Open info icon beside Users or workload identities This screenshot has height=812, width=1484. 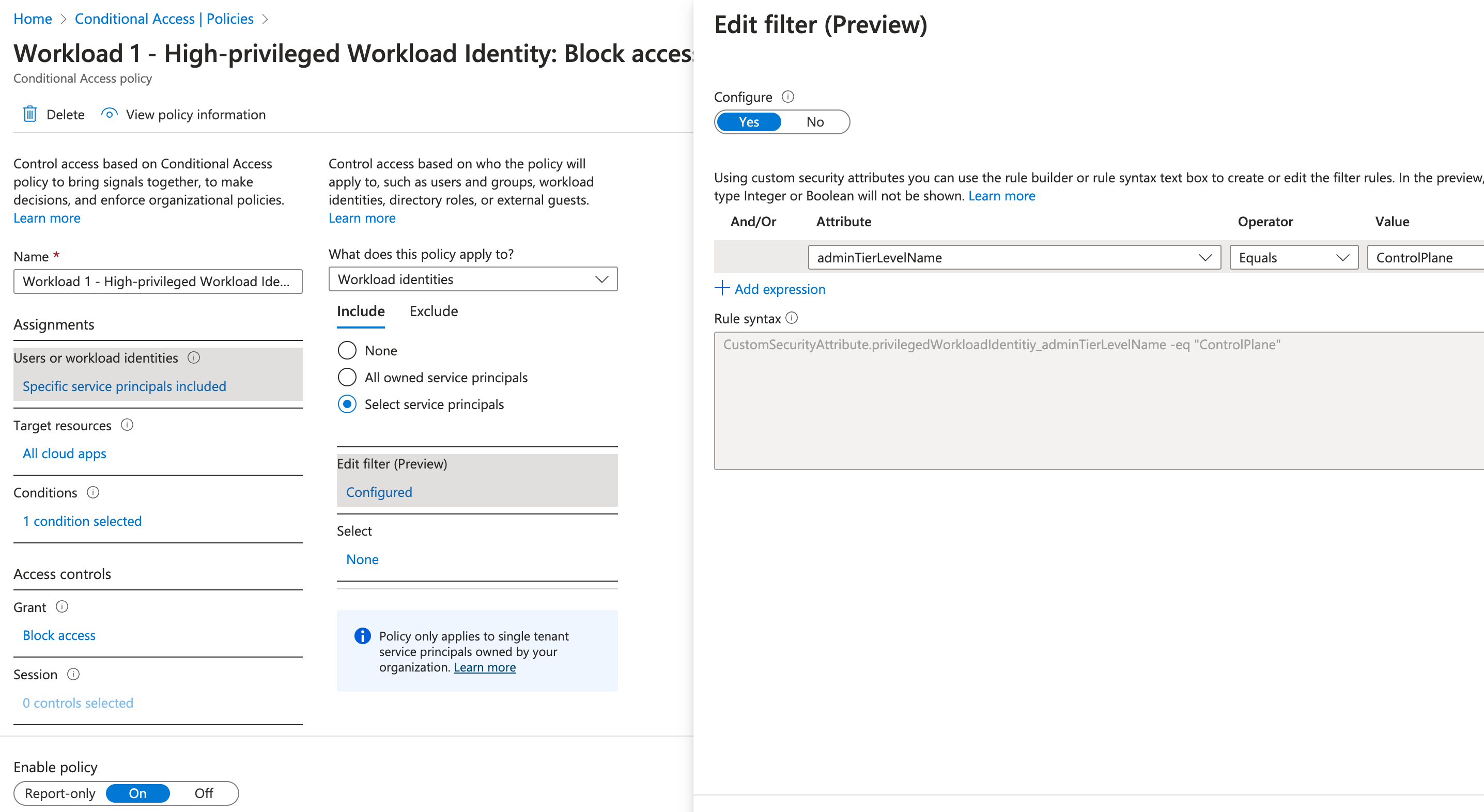click(x=194, y=357)
